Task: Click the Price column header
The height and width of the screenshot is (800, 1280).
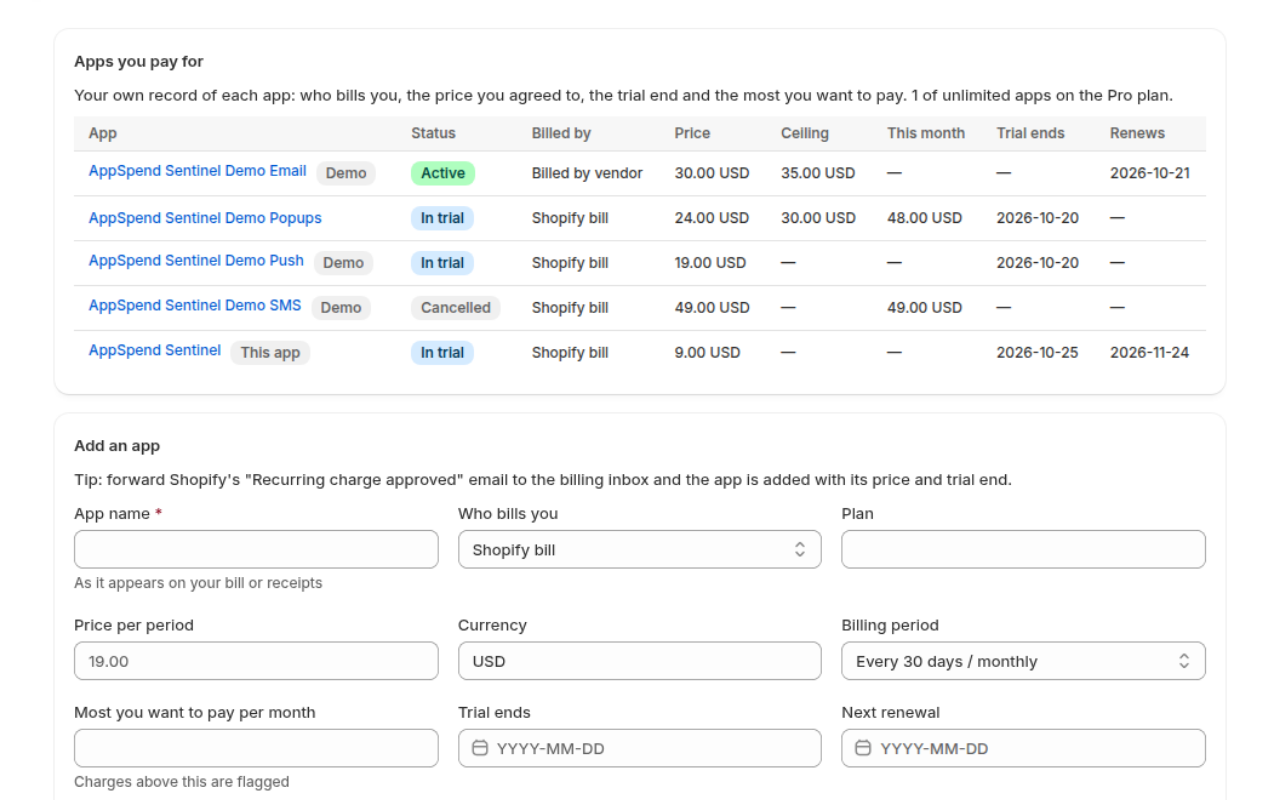Action: 692,133
